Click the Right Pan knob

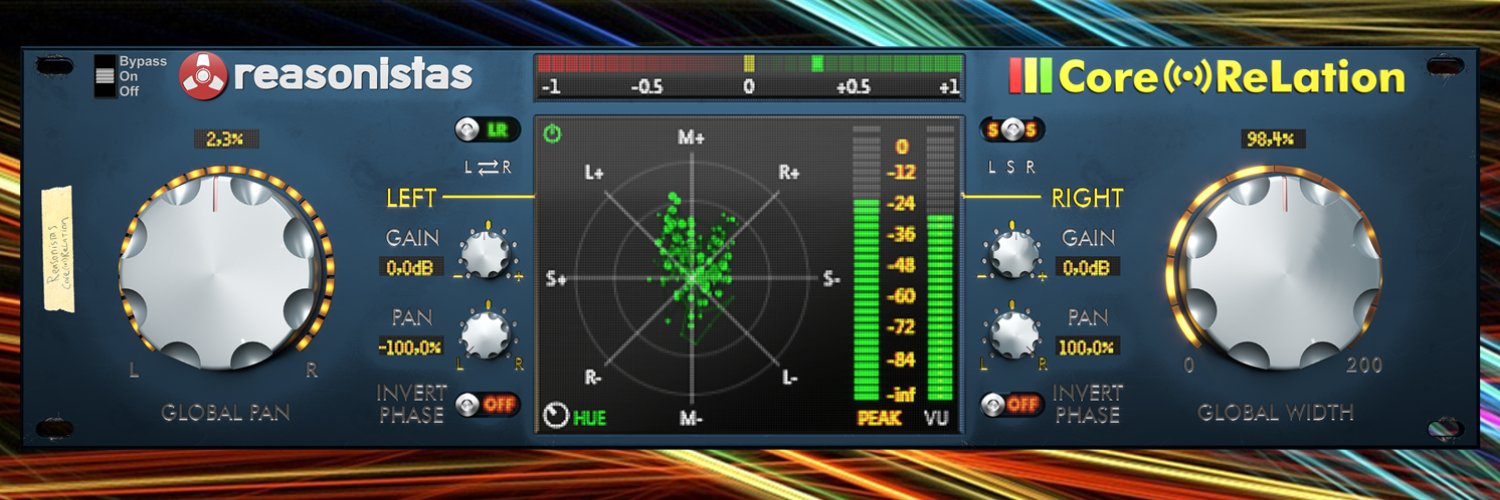tap(1015, 333)
